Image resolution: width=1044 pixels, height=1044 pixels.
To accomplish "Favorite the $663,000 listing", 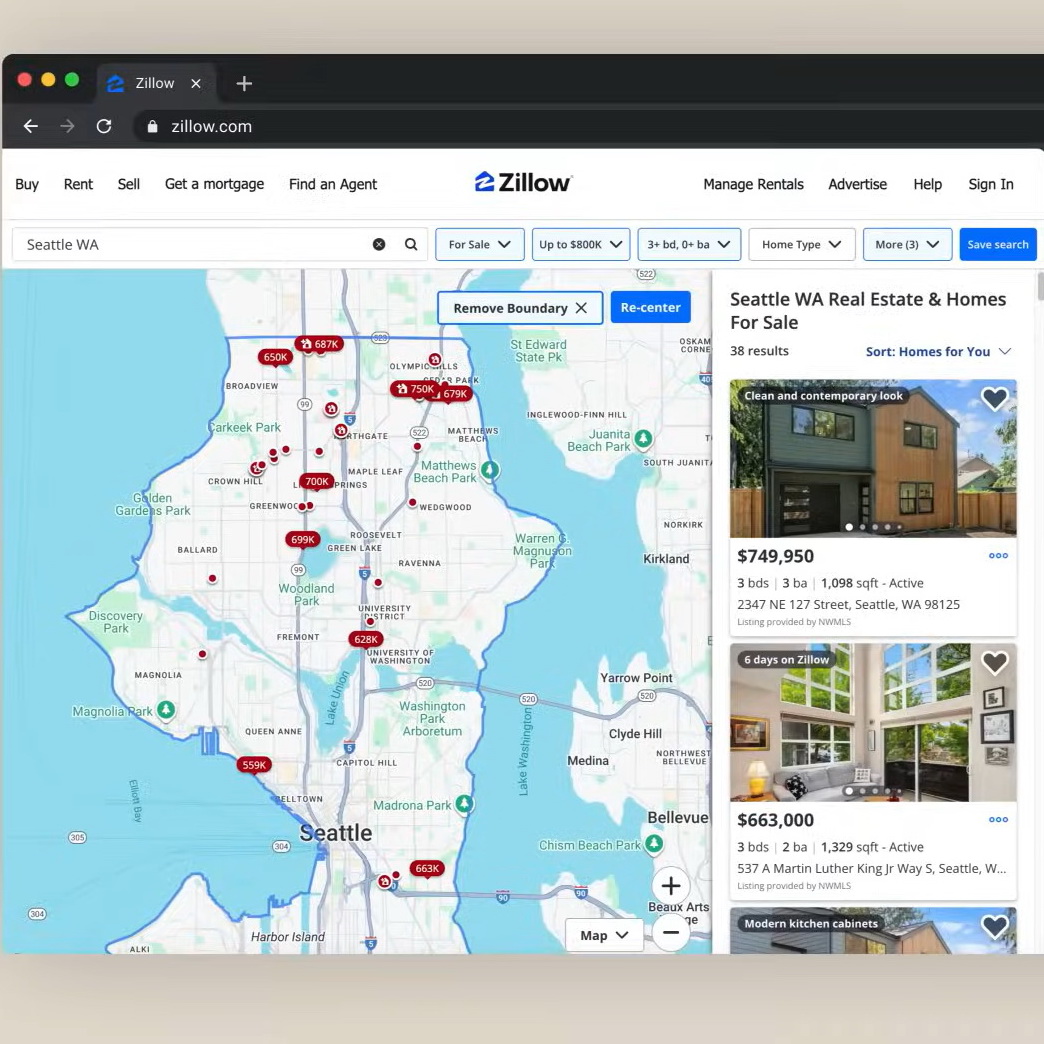I will coord(994,663).
